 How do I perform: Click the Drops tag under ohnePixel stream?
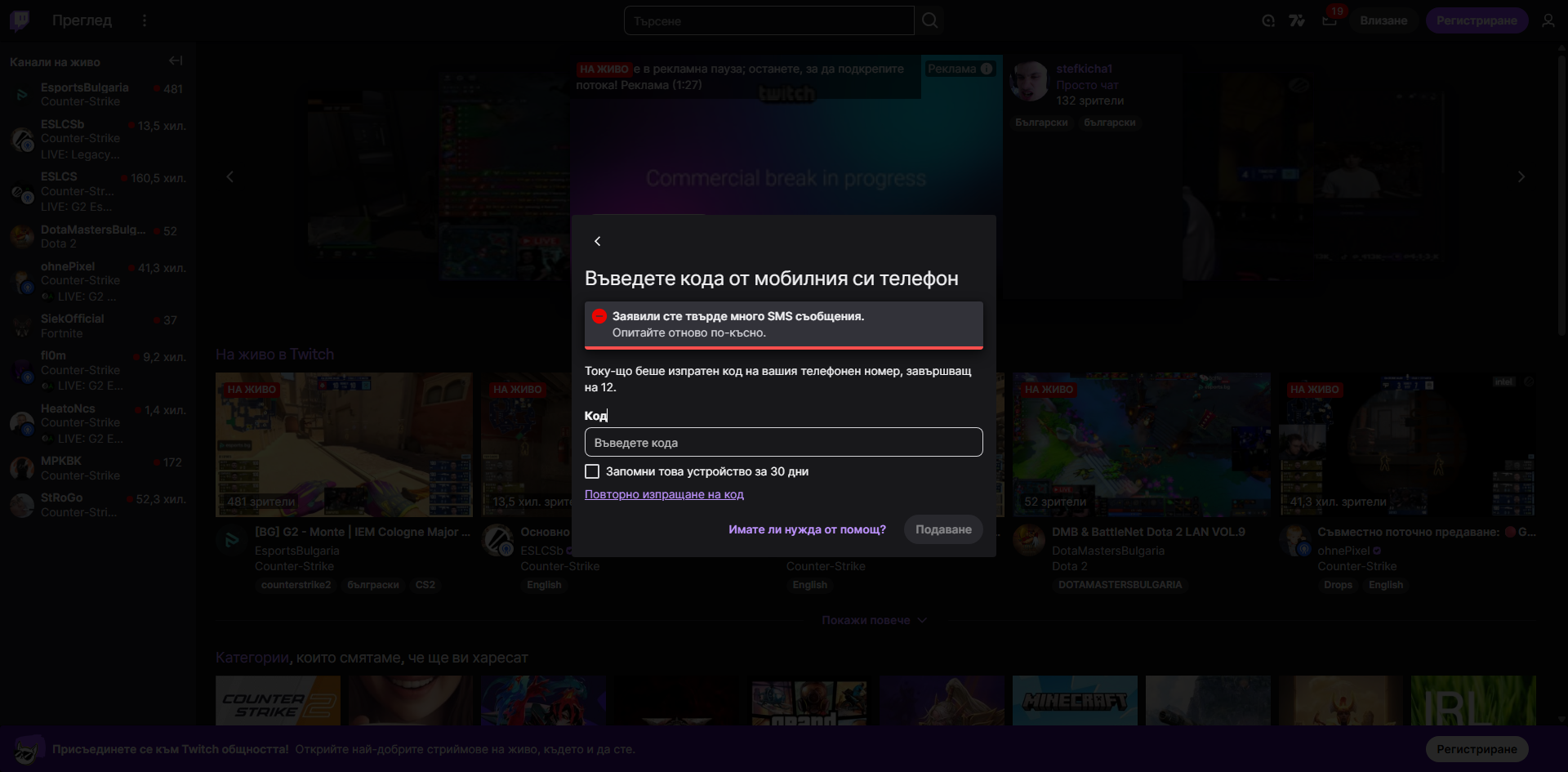coord(1338,585)
